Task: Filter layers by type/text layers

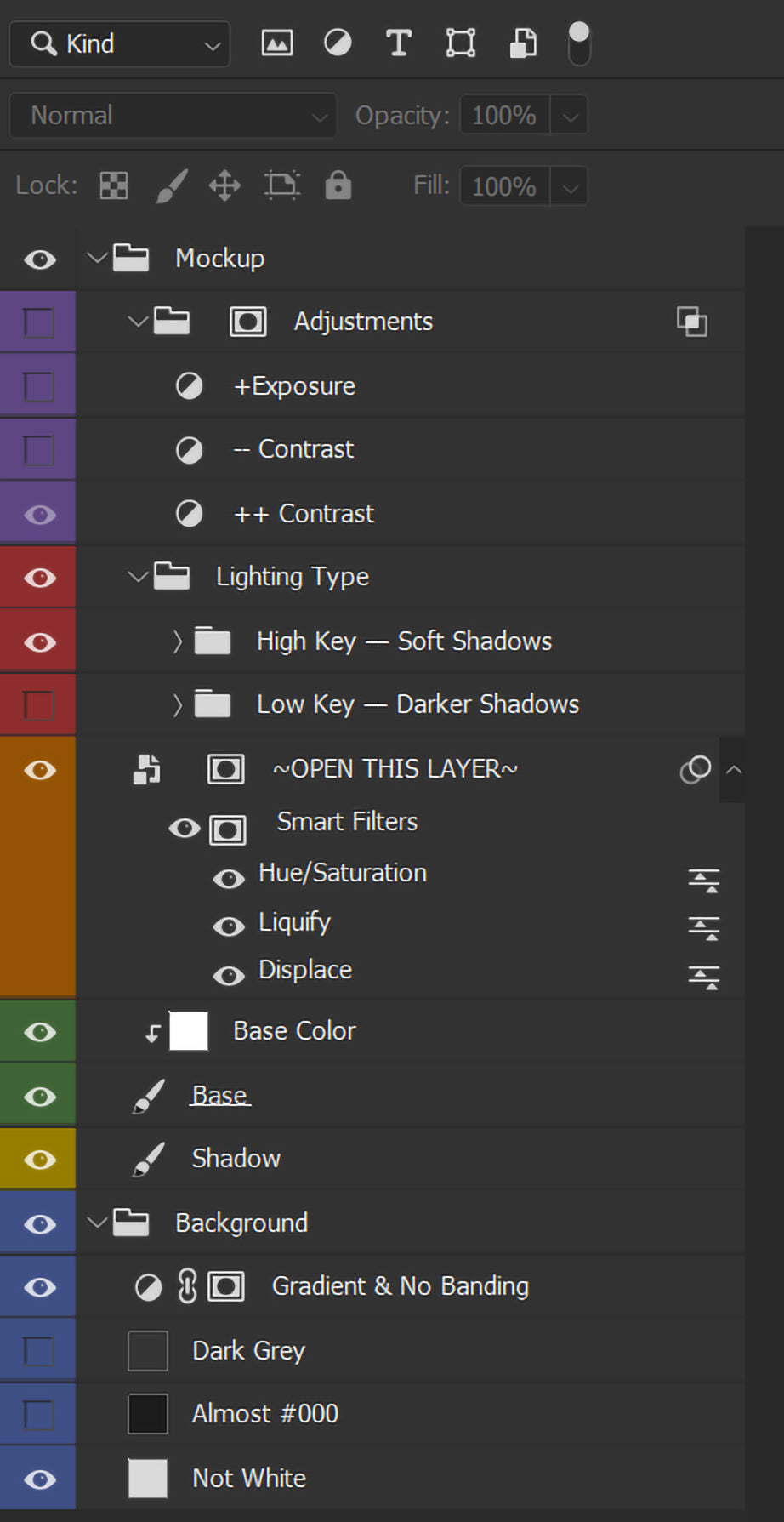Action: click(x=398, y=43)
